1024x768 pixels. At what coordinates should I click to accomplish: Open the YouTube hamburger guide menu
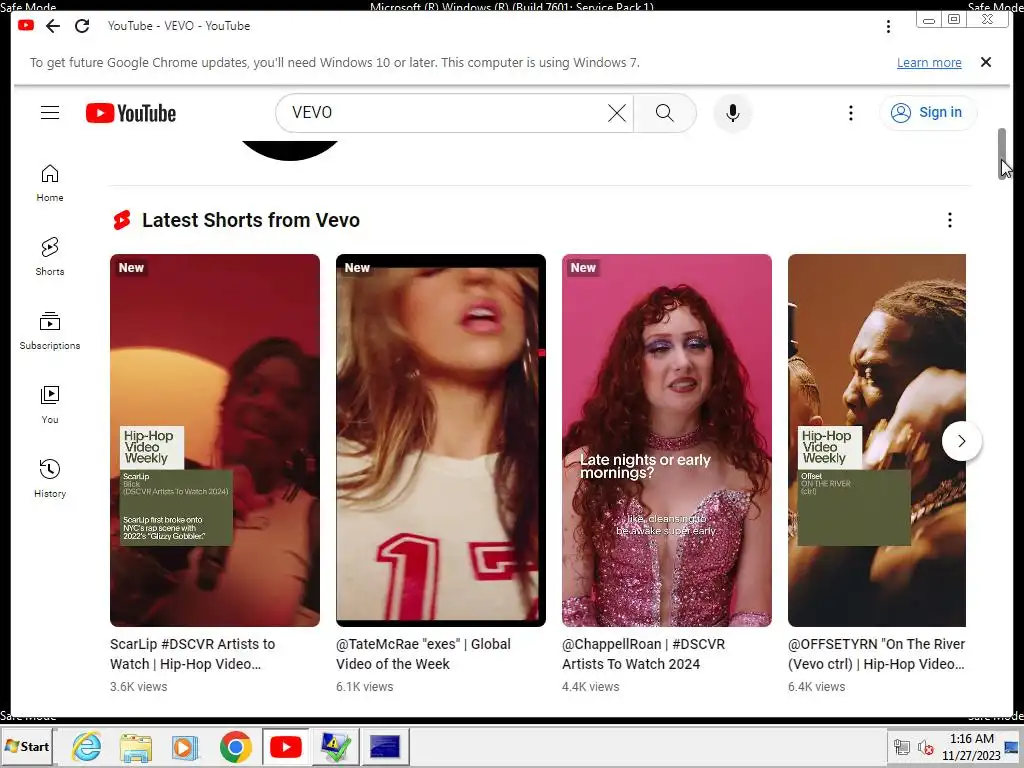coord(50,113)
